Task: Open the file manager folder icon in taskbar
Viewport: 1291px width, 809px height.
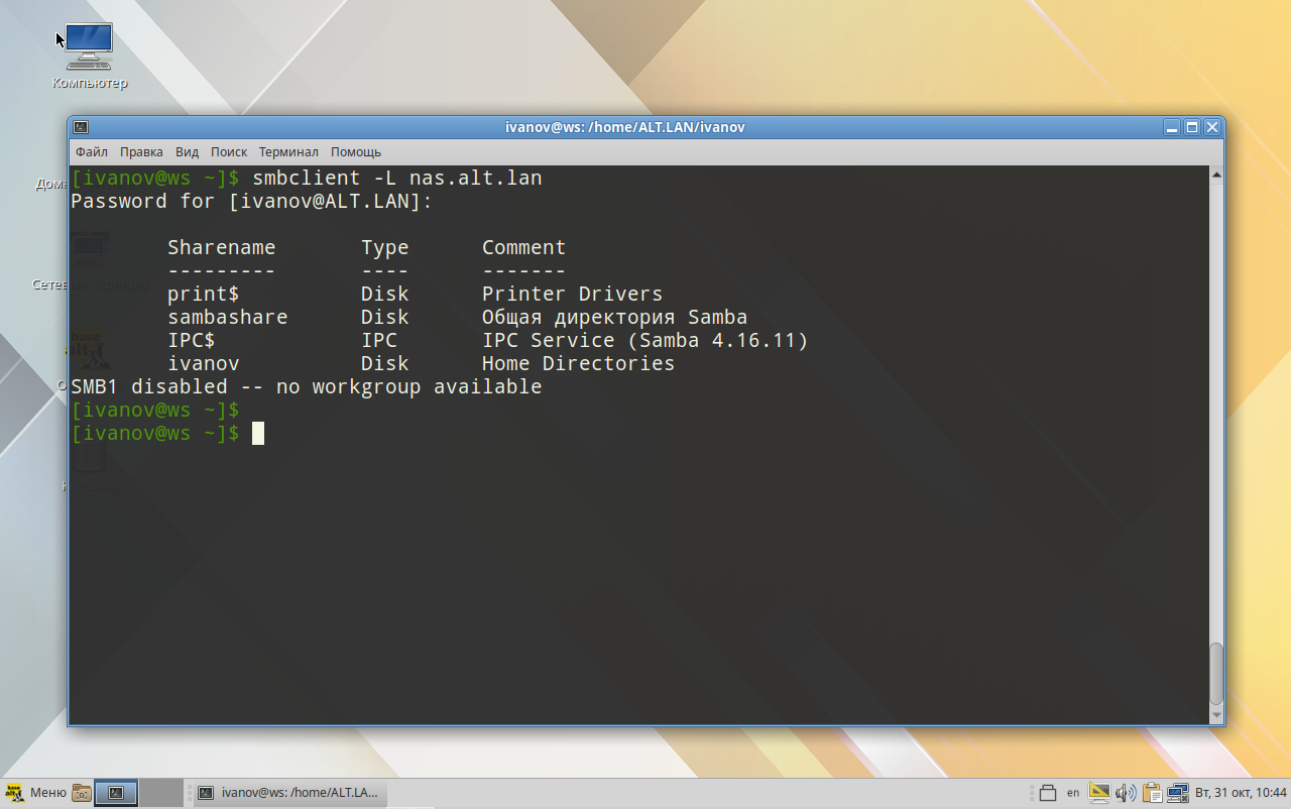Action: pos(82,793)
